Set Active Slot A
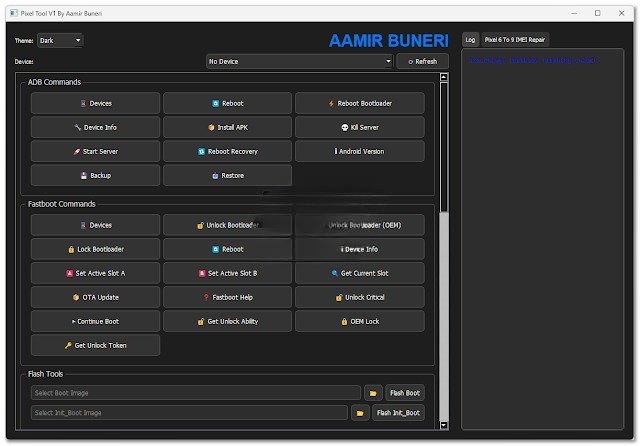 tap(95, 273)
